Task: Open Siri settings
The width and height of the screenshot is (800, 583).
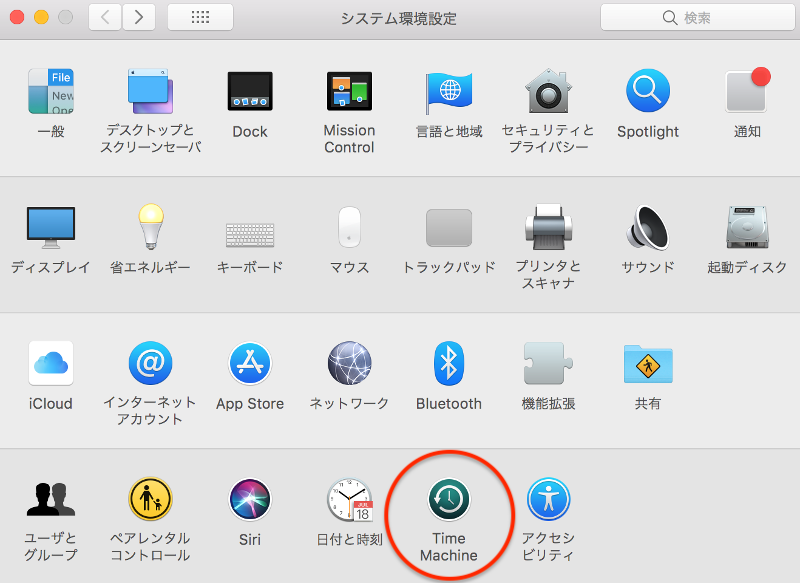Action: click(x=249, y=499)
